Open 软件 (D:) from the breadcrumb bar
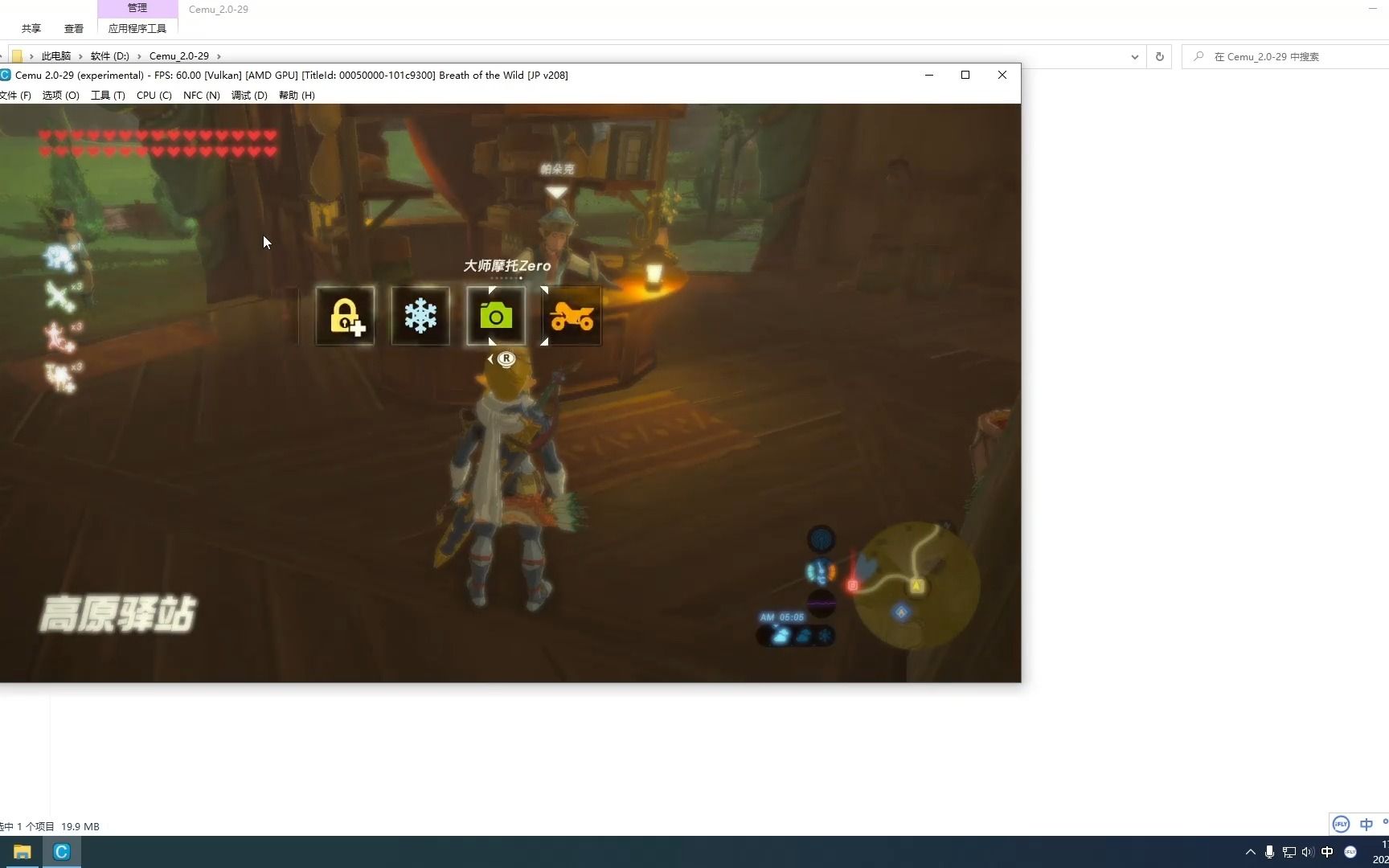Screen dimensions: 1389x868 tap(109, 55)
